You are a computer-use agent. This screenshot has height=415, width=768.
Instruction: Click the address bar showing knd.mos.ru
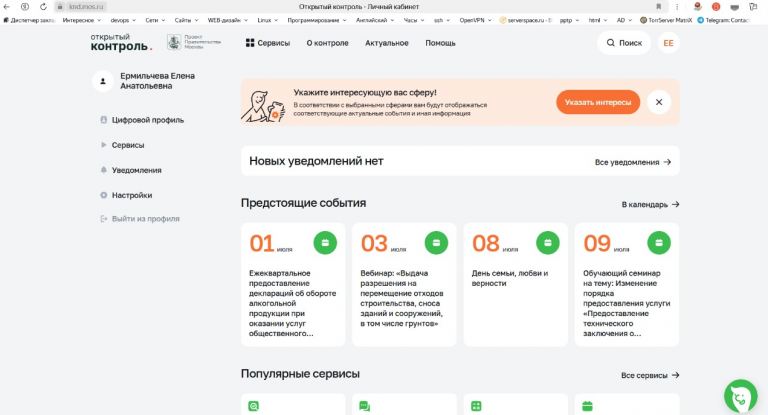point(80,7)
